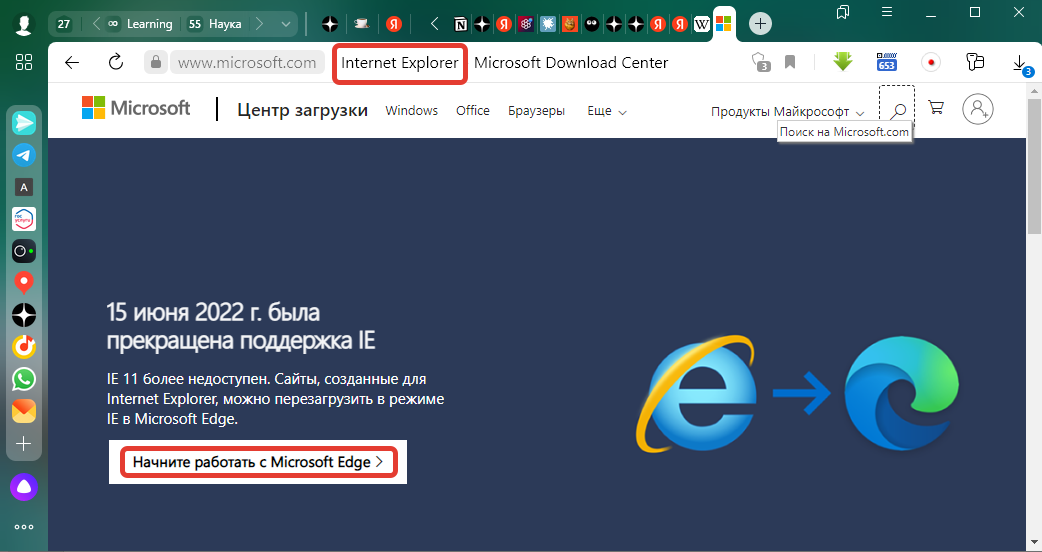Image resolution: width=1042 pixels, height=552 pixels.
Task: Click the red record dot extension
Action: 931,62
